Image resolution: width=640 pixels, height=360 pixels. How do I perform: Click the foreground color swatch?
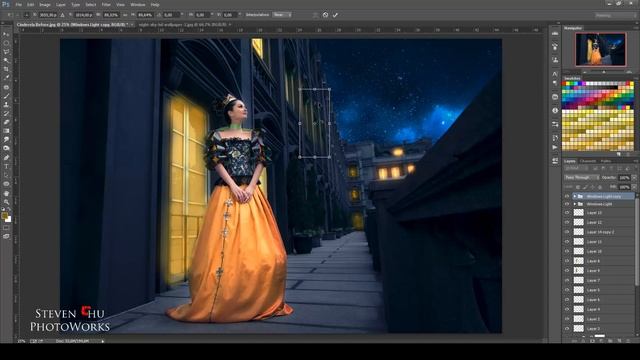tap(4, 215)
